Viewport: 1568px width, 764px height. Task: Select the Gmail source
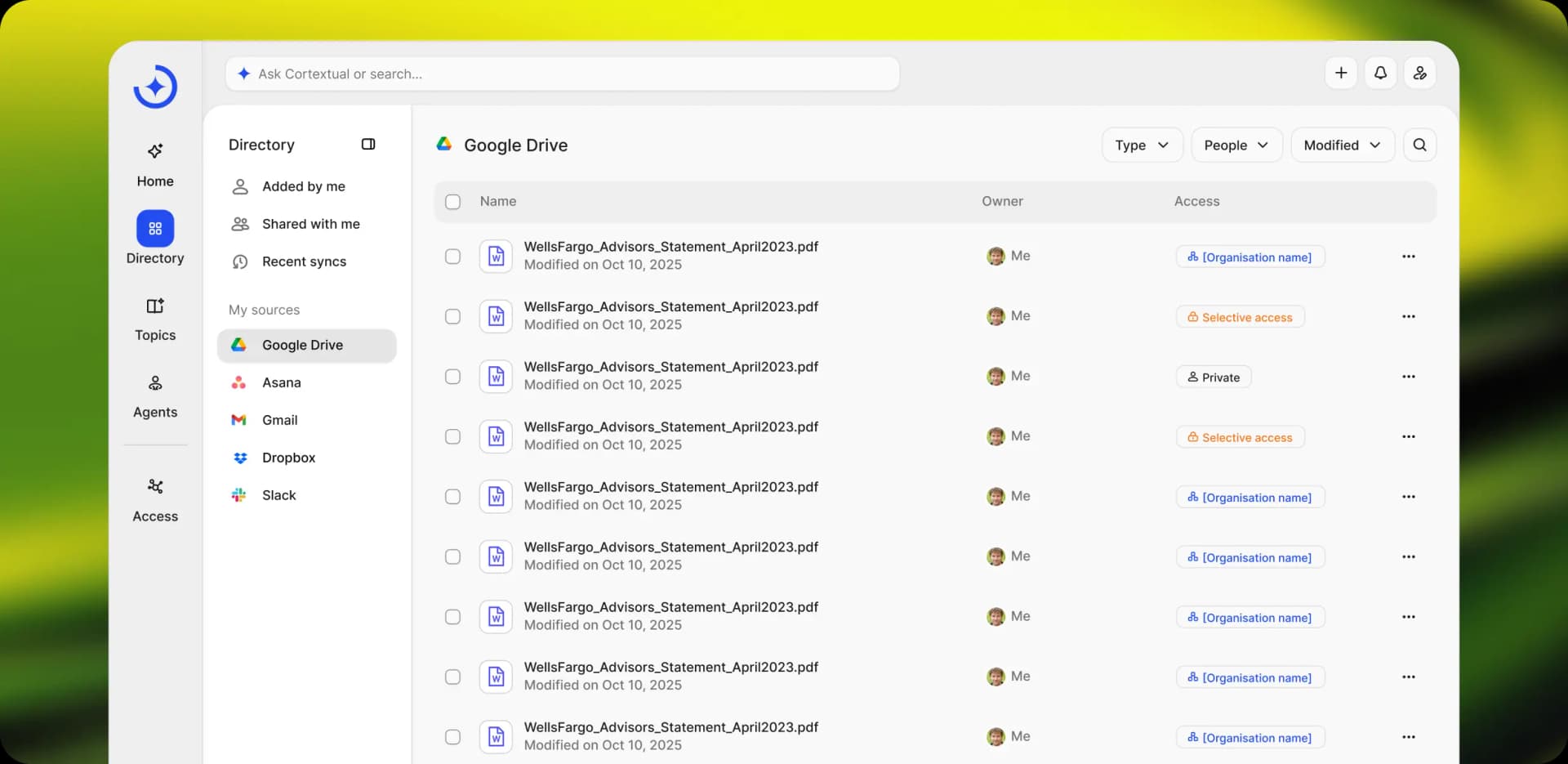click(x=306, y=420)
